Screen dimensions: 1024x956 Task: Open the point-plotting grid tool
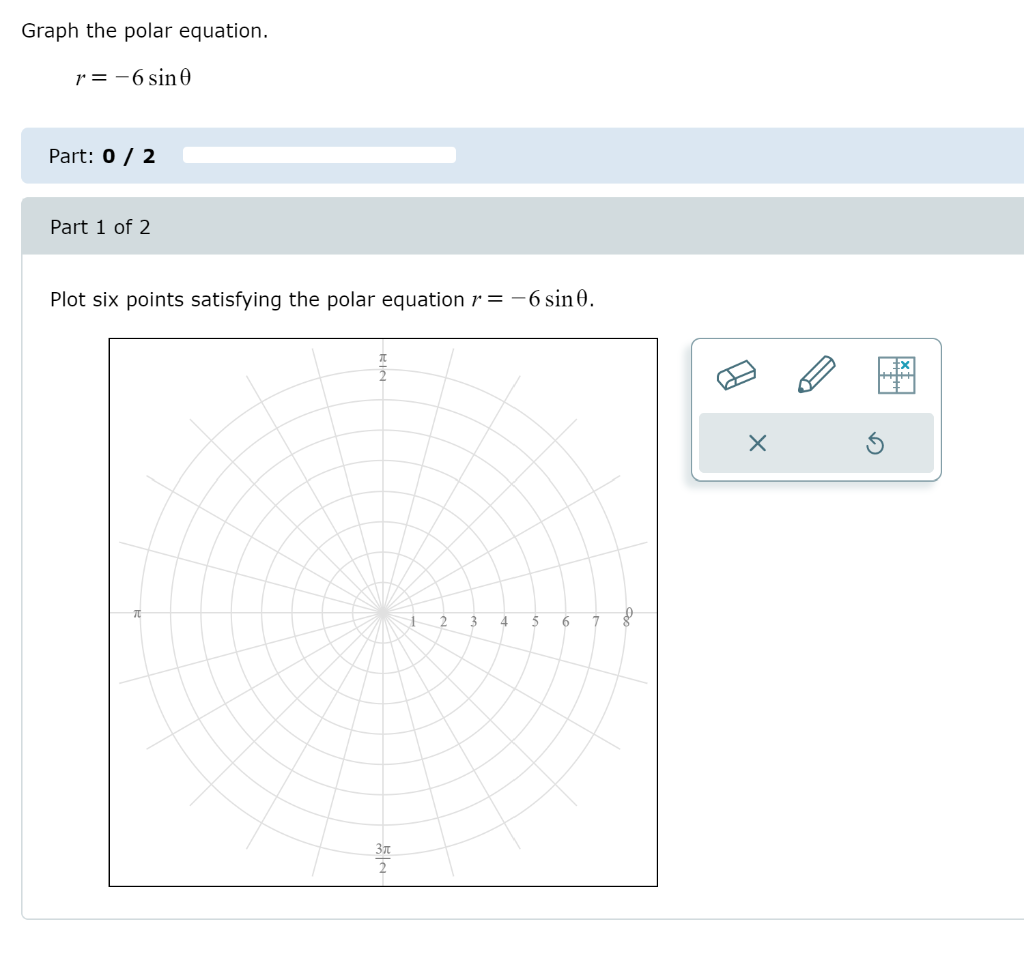click(896, 375)
